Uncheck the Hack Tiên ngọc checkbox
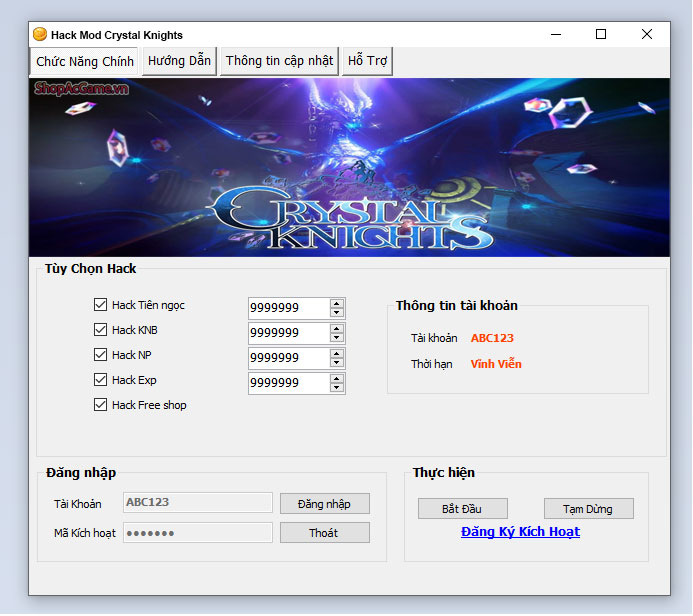This screenshot has width=693, height=616. click(x=100, y=304)
